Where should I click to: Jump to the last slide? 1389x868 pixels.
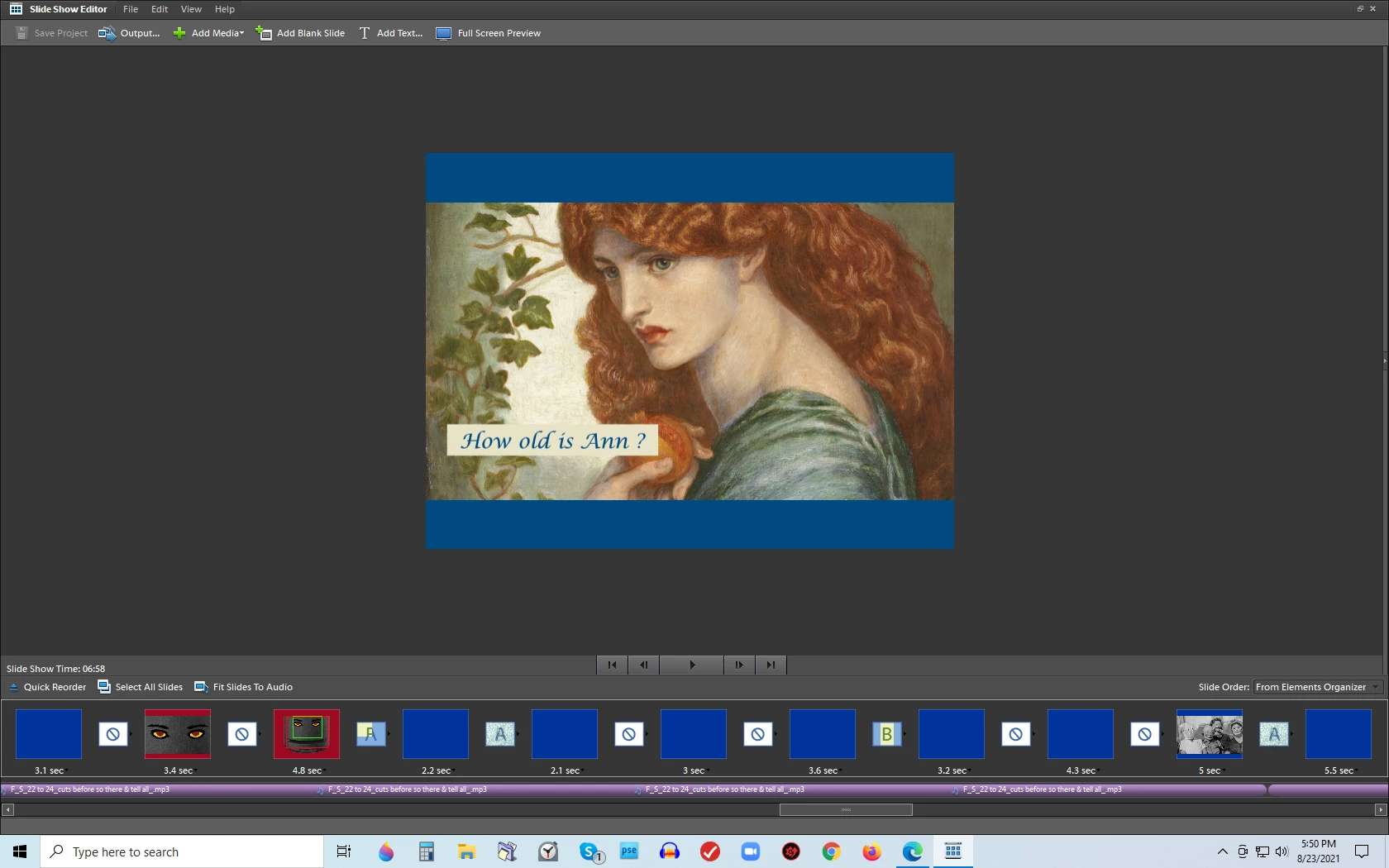coord(771,665)
